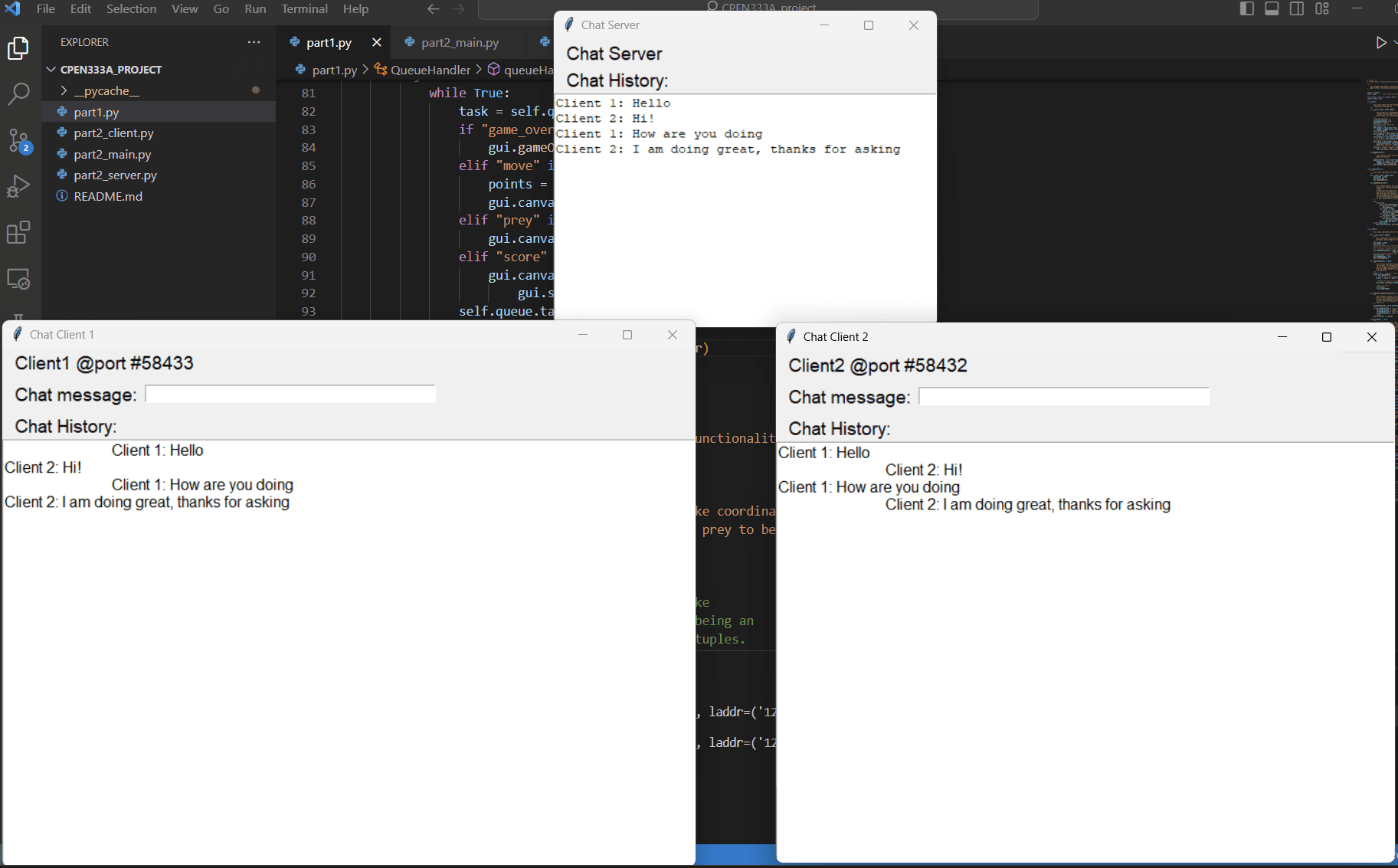Open more actions menu in Explorer

point(254,42)
